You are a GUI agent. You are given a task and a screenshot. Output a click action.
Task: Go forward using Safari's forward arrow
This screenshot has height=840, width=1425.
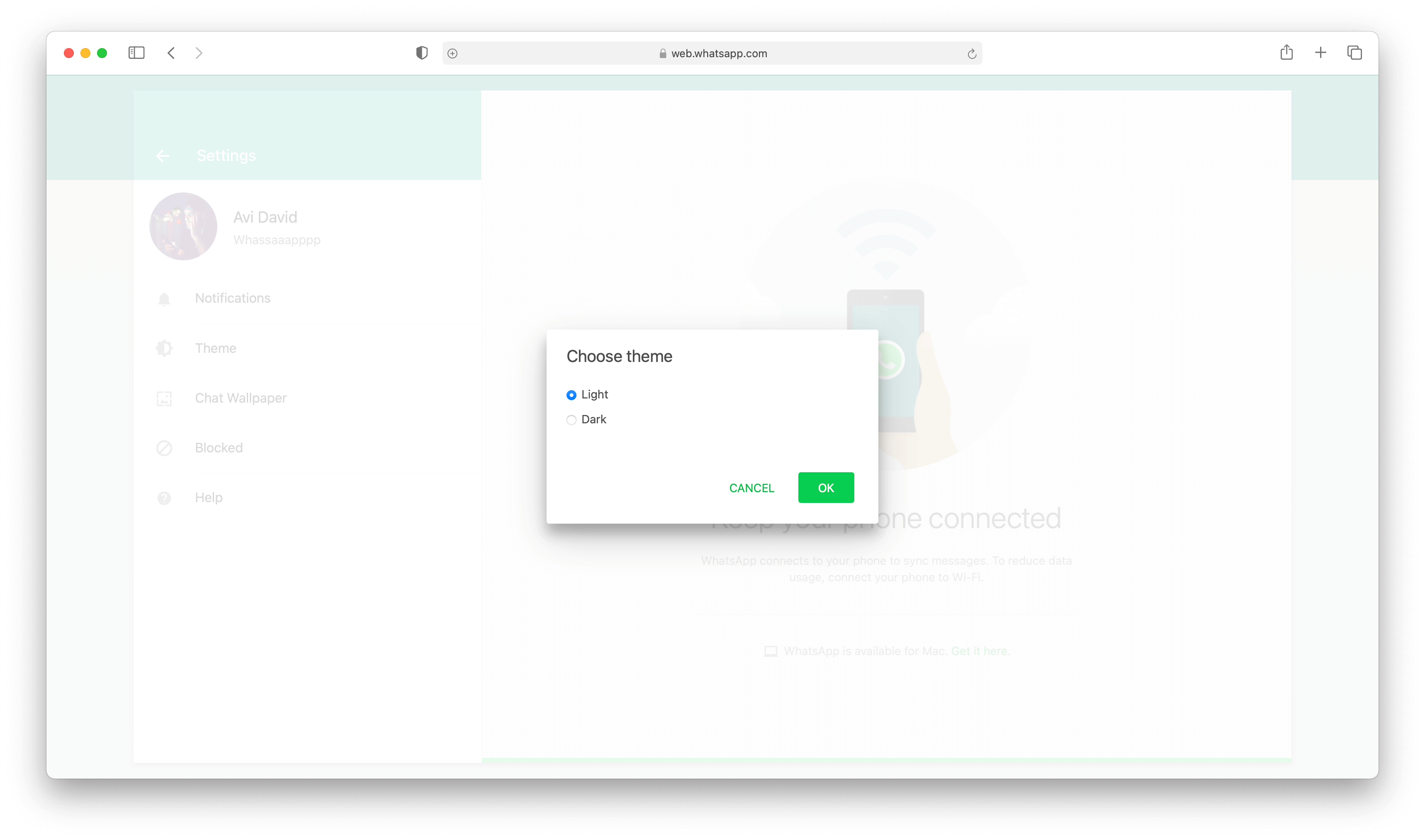[x=199, y=53]
